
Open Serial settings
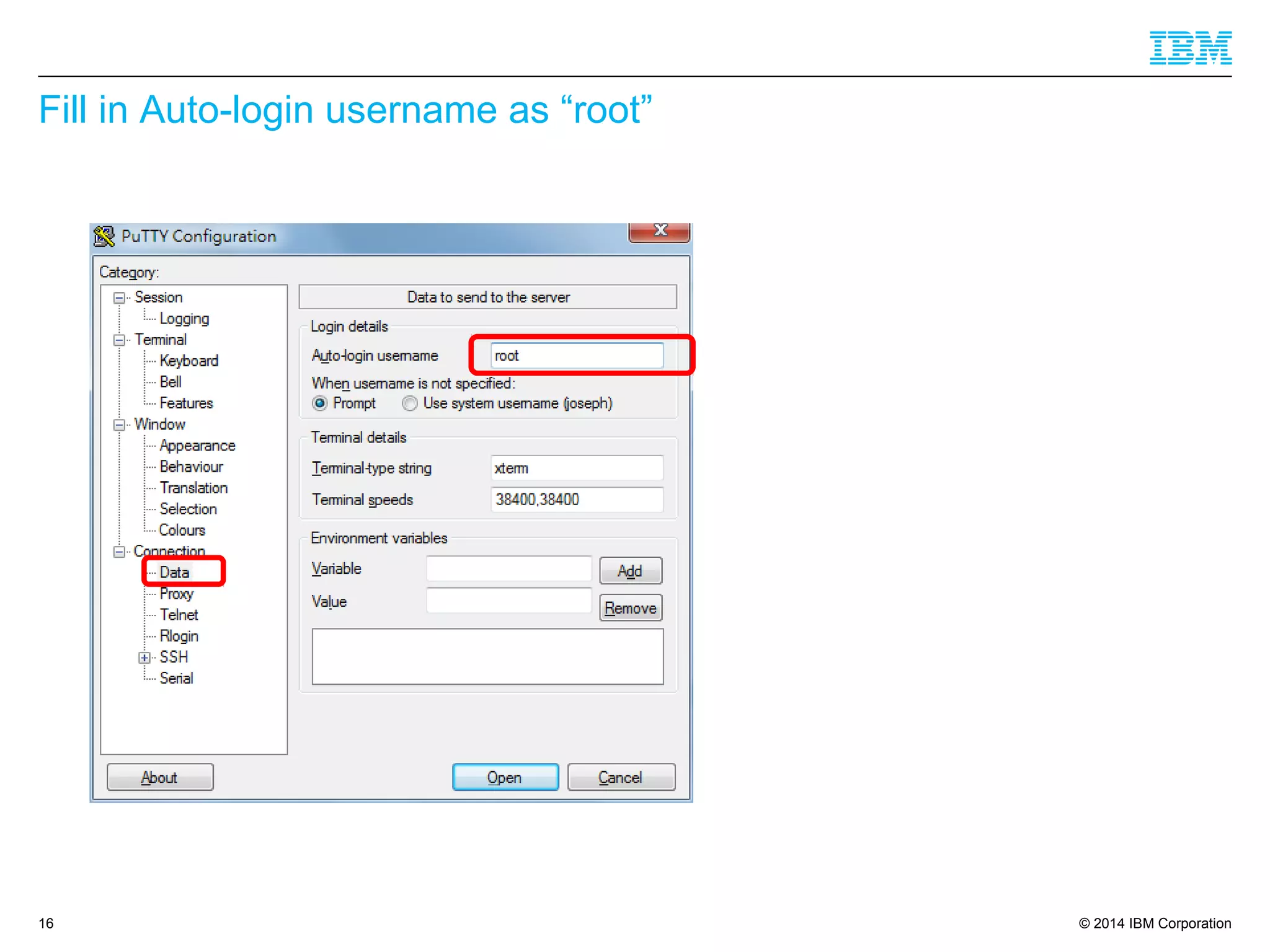pos(176,678)
